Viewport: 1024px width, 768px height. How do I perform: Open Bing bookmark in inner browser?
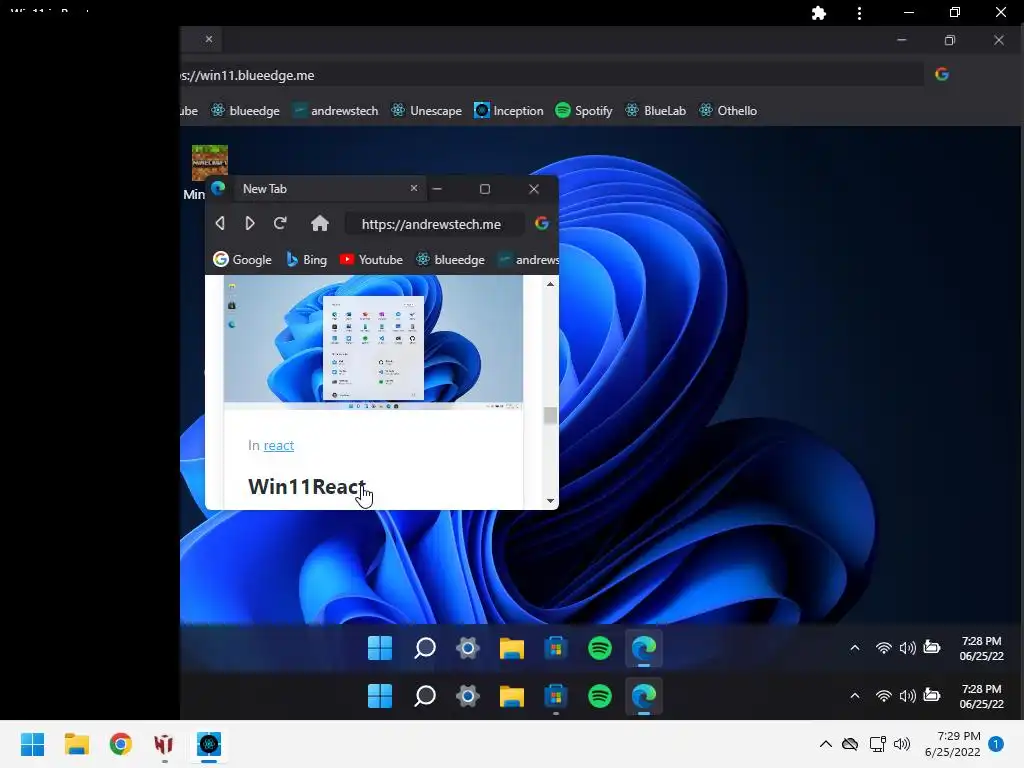[306, 259]
